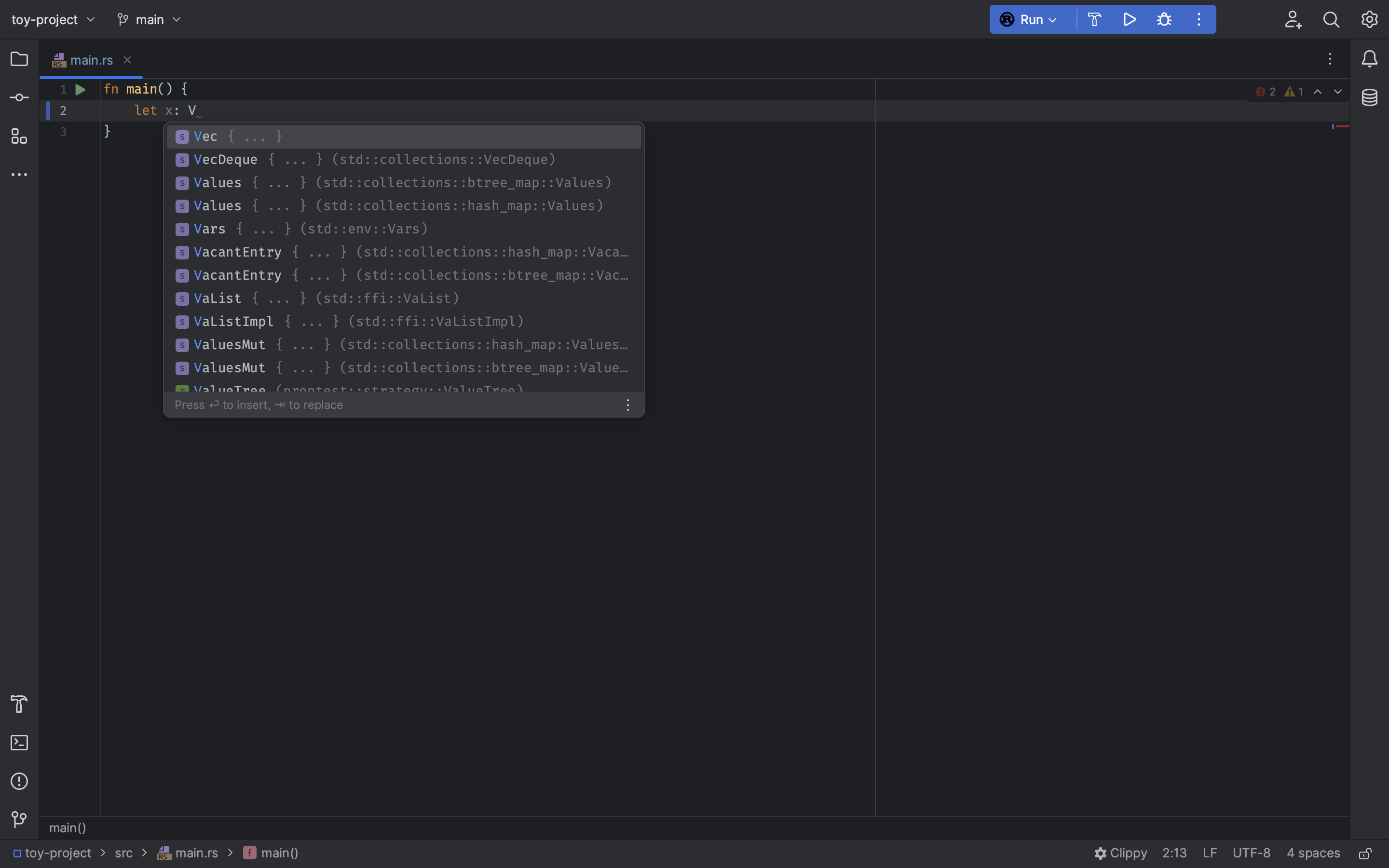The height and width of the screenshot is (868, 1389).
Task: Start debugging with the bug icon
Action: coord(1164,19)
